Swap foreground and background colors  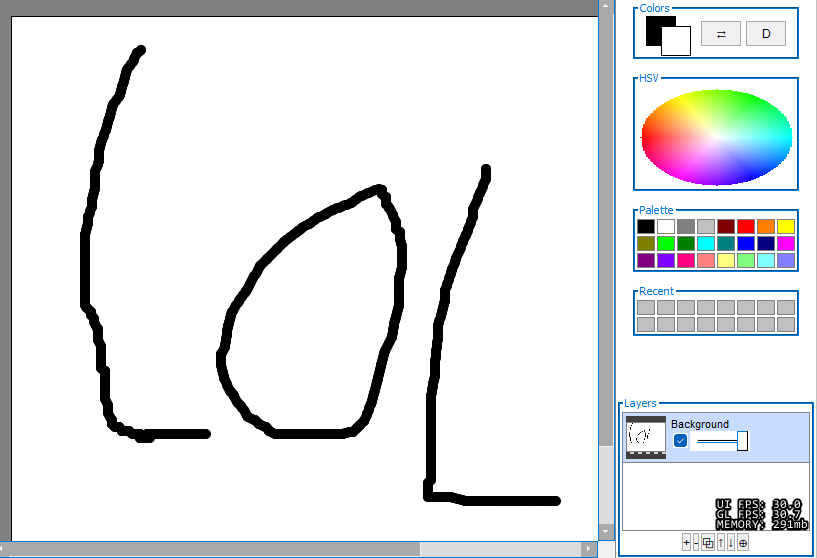(x=720, y=34)
